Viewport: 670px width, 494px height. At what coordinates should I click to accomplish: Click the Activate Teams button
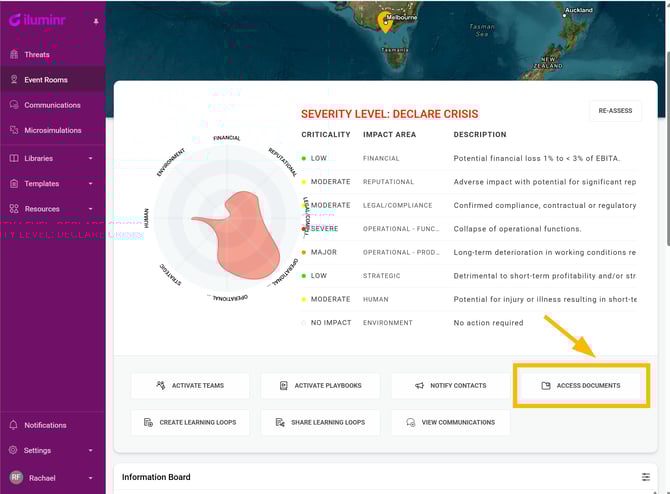tap(190, 385)
